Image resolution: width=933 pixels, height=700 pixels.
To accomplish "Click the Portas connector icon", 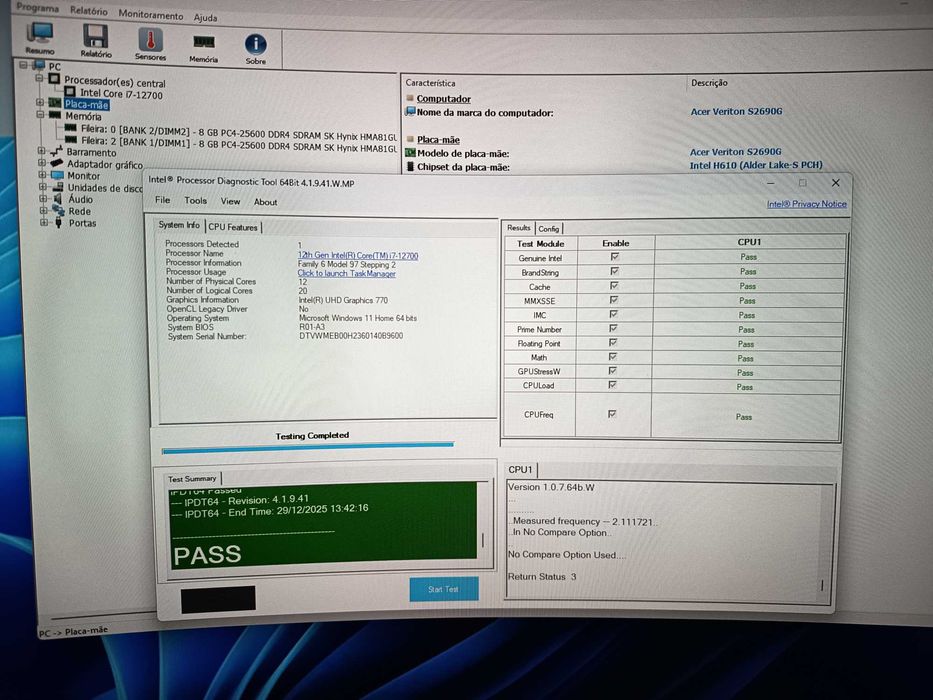I will click(x=58, y=222).
